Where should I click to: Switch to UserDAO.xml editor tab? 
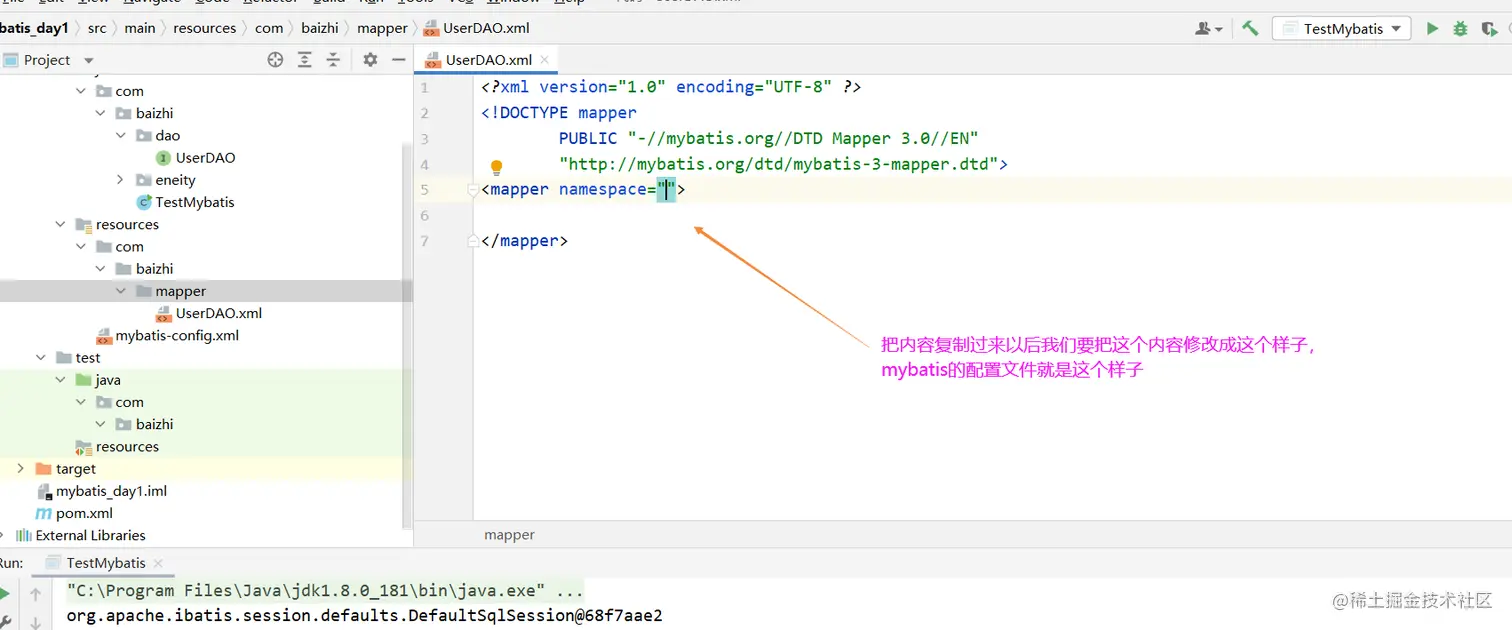[x=484, y=60]
